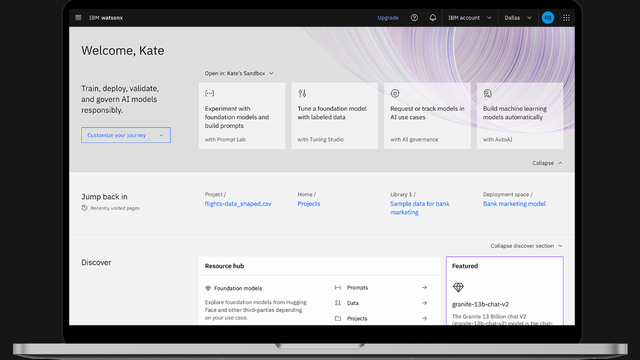640x360 pixels.
Task: Open the Prompts resource row
Action: click(381, 288)
